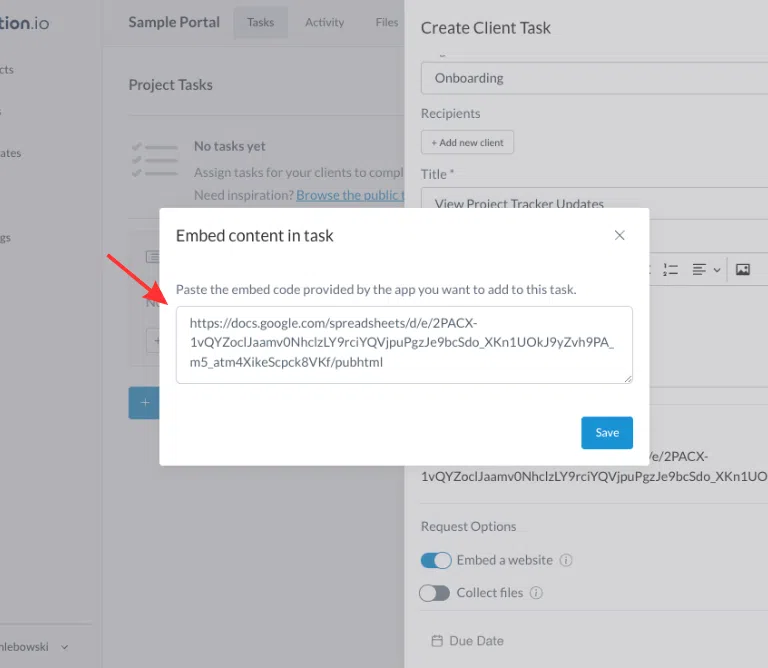This screenshot has height=668, width=768.
Task: Enable the Collect files toggle
Action: [x=435, y=593]
